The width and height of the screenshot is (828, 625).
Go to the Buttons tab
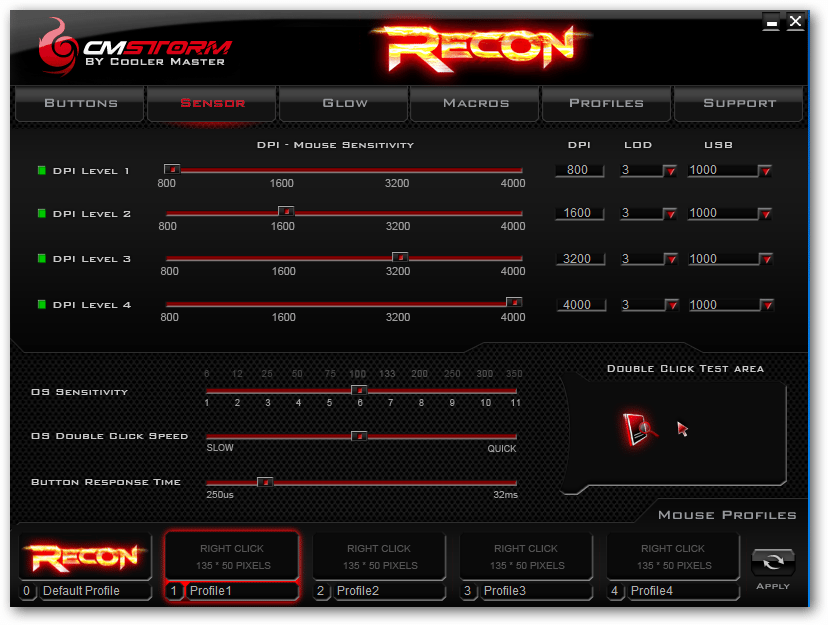[x=81, y=103]
